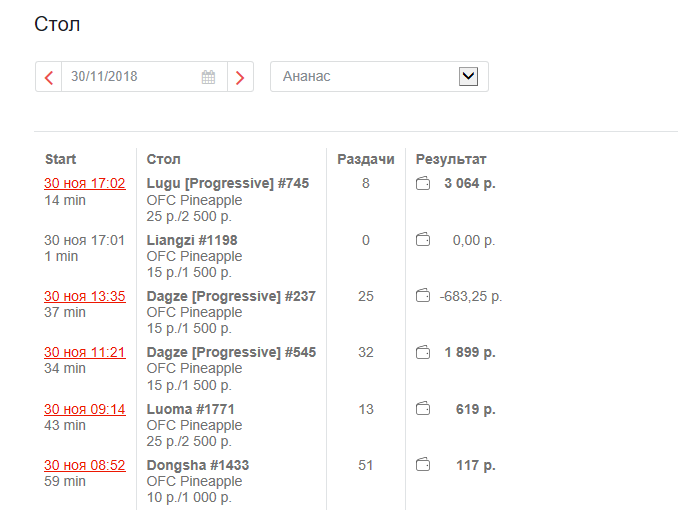Open the 30 ноя 13:35 session link
This screenshot has height=526, width=678.
85,296
